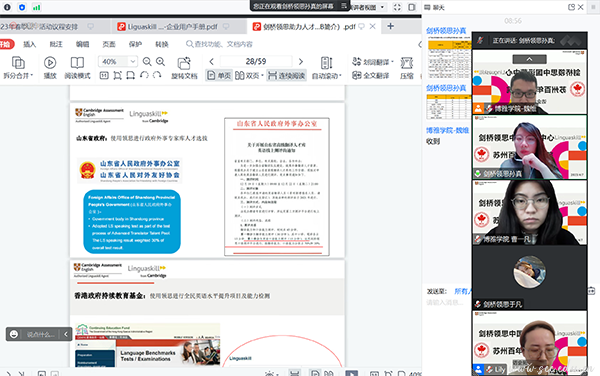Click the search functions and document field
The image size is (600, 376).
(220, 44)
